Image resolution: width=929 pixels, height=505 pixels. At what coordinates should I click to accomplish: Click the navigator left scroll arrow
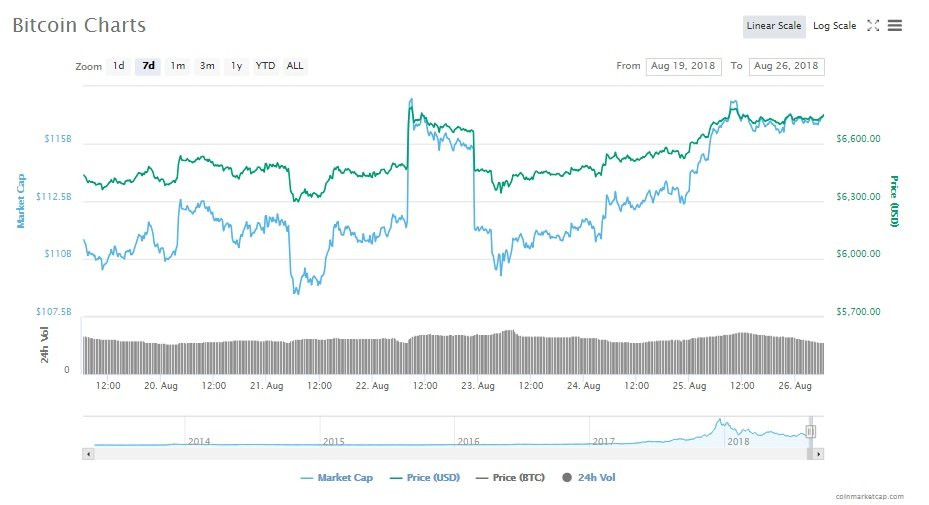pyautogui.click(x=88, y=454)
